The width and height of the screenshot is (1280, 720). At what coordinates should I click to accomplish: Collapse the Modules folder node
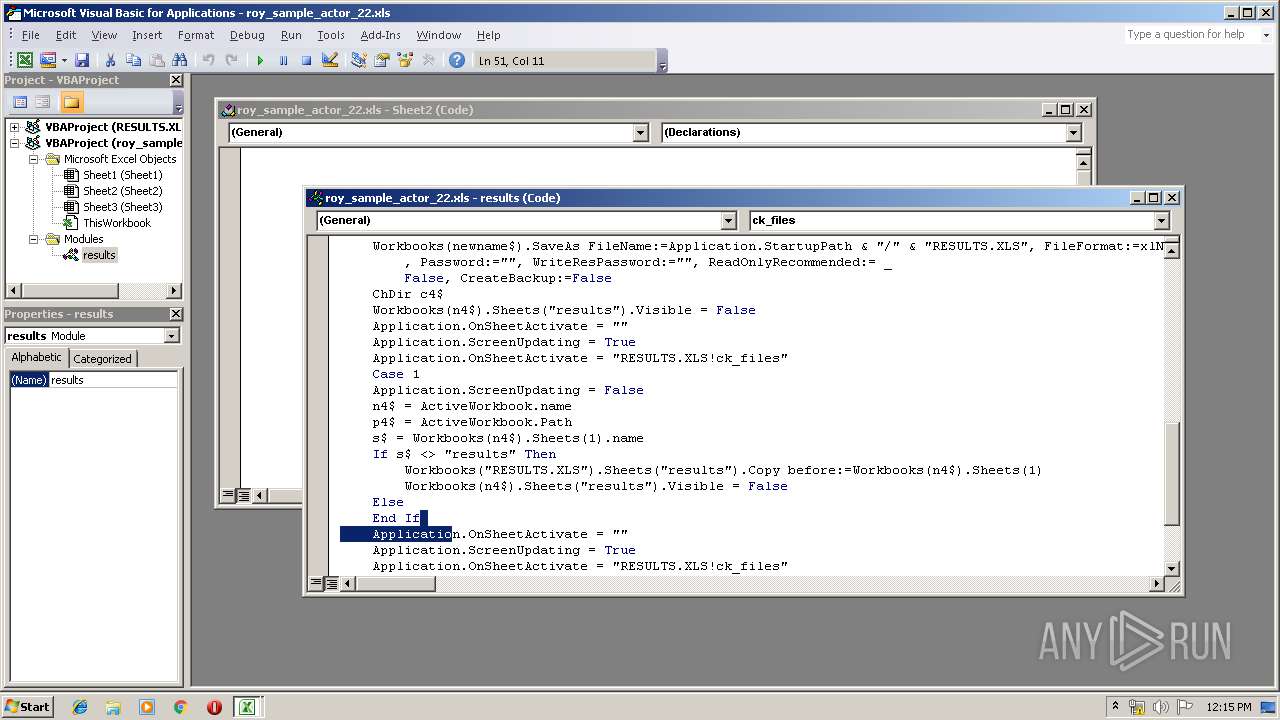[32, 239]
